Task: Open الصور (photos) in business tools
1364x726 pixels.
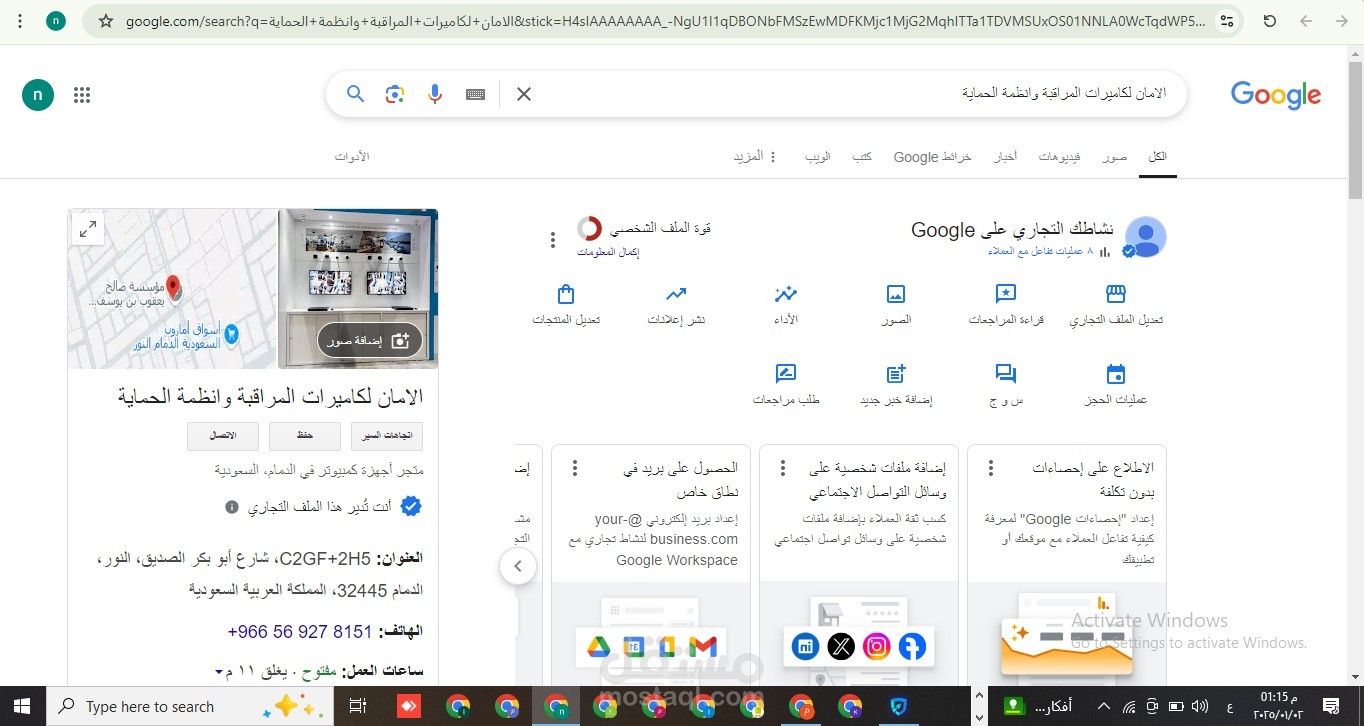Action: point(896,305)
